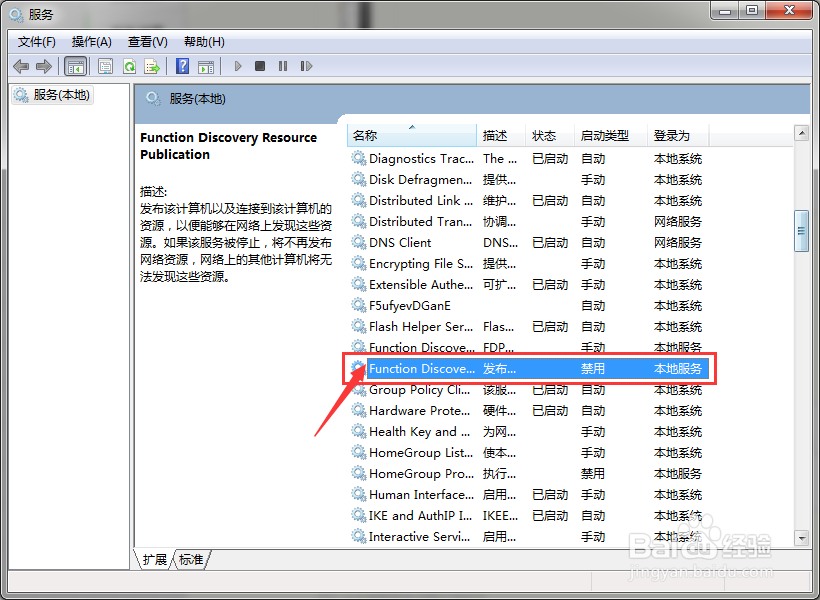The height and width of the screenshot is (600, 820).
Task: Click the Hardware Prote... gear icon
Action: [x=359, y=410]
